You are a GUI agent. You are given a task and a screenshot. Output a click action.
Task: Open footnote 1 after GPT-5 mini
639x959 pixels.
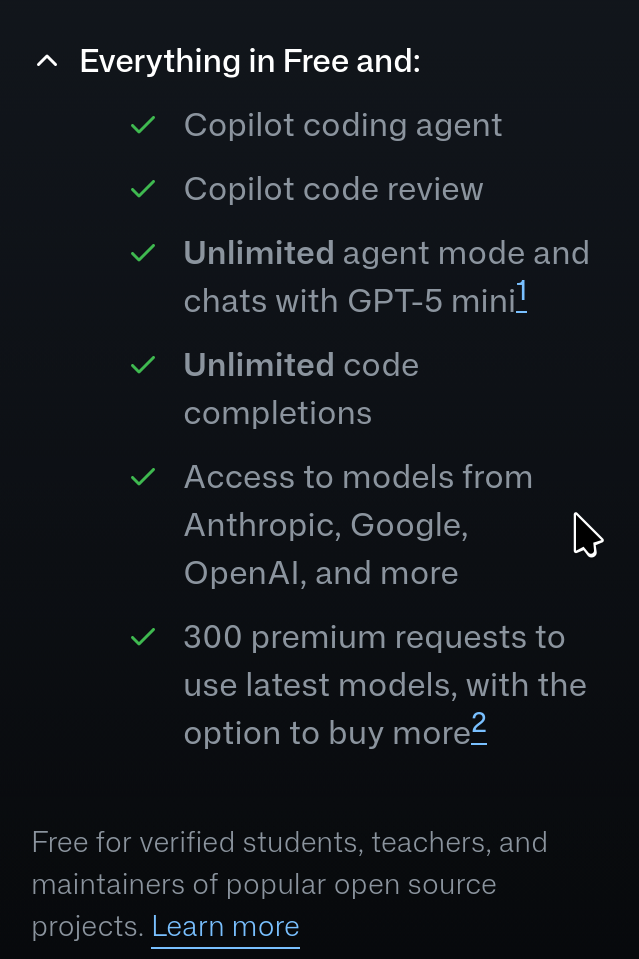[x=521, y=295]
